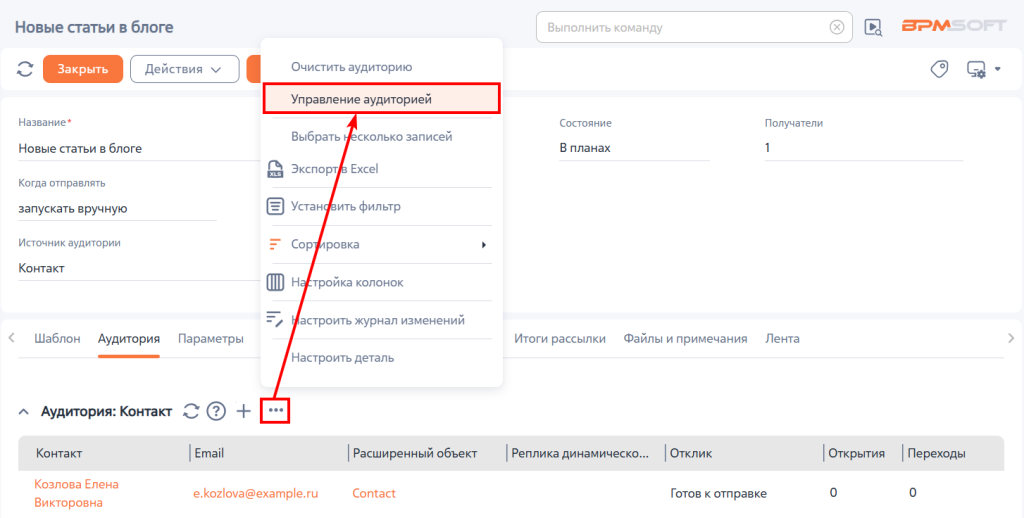Image resolution: width=1024 pixels, height=518 pixels.
Task: Add a record with the plus icon
Action: point(243,411)
